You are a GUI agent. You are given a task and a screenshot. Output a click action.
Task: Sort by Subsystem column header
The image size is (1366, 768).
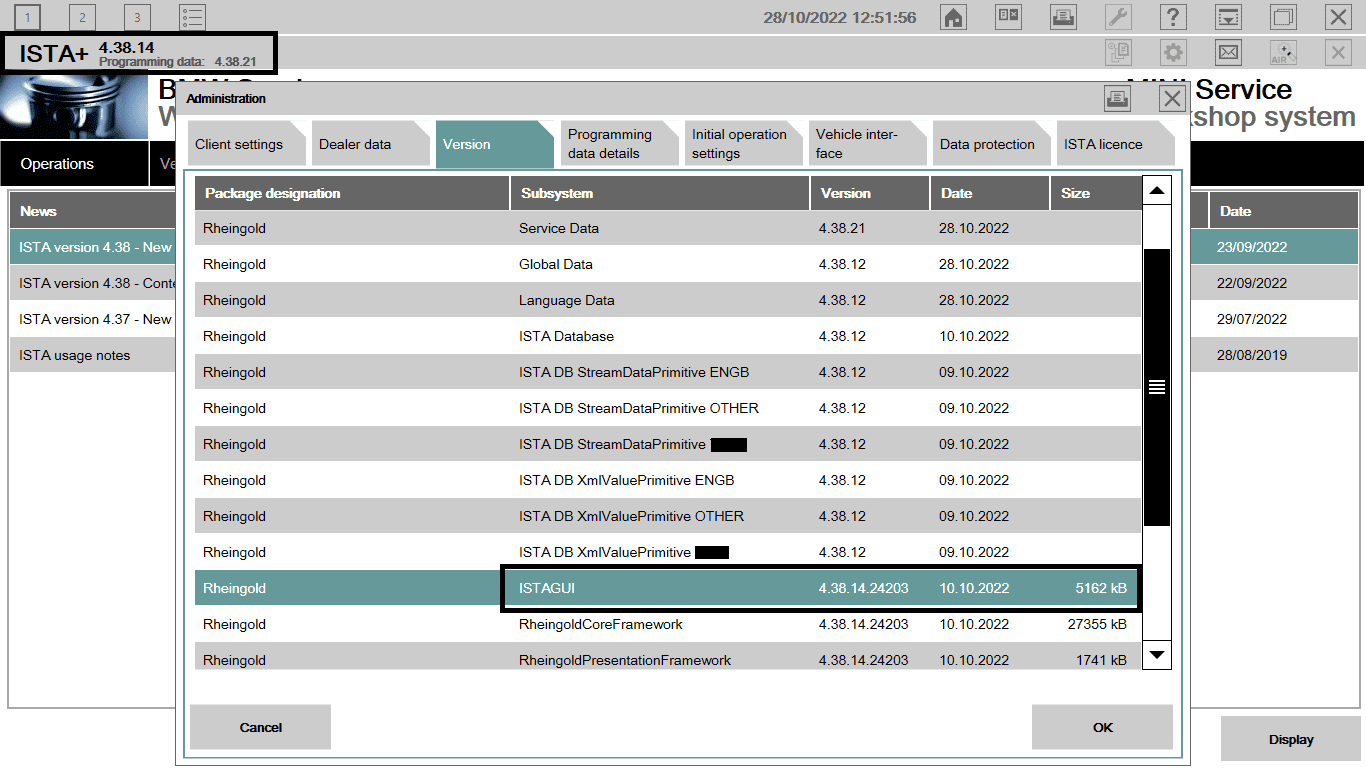[x=660, y=193]
